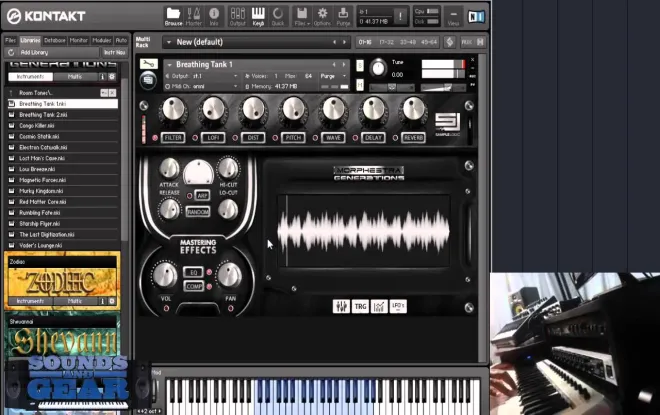Click the round snapshot icon below wrench
The width and height of the screenshot is (660, 415).
pos(148,80)
